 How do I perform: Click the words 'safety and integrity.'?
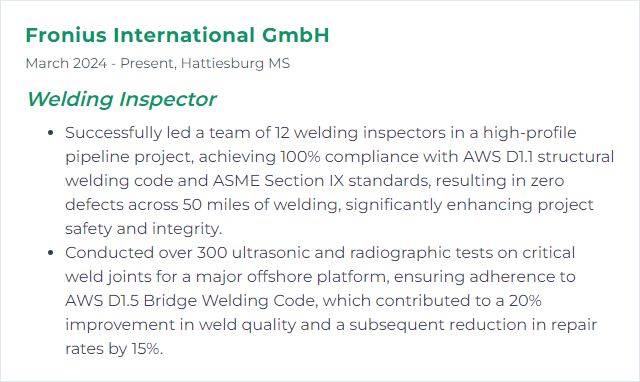(143, 229)
